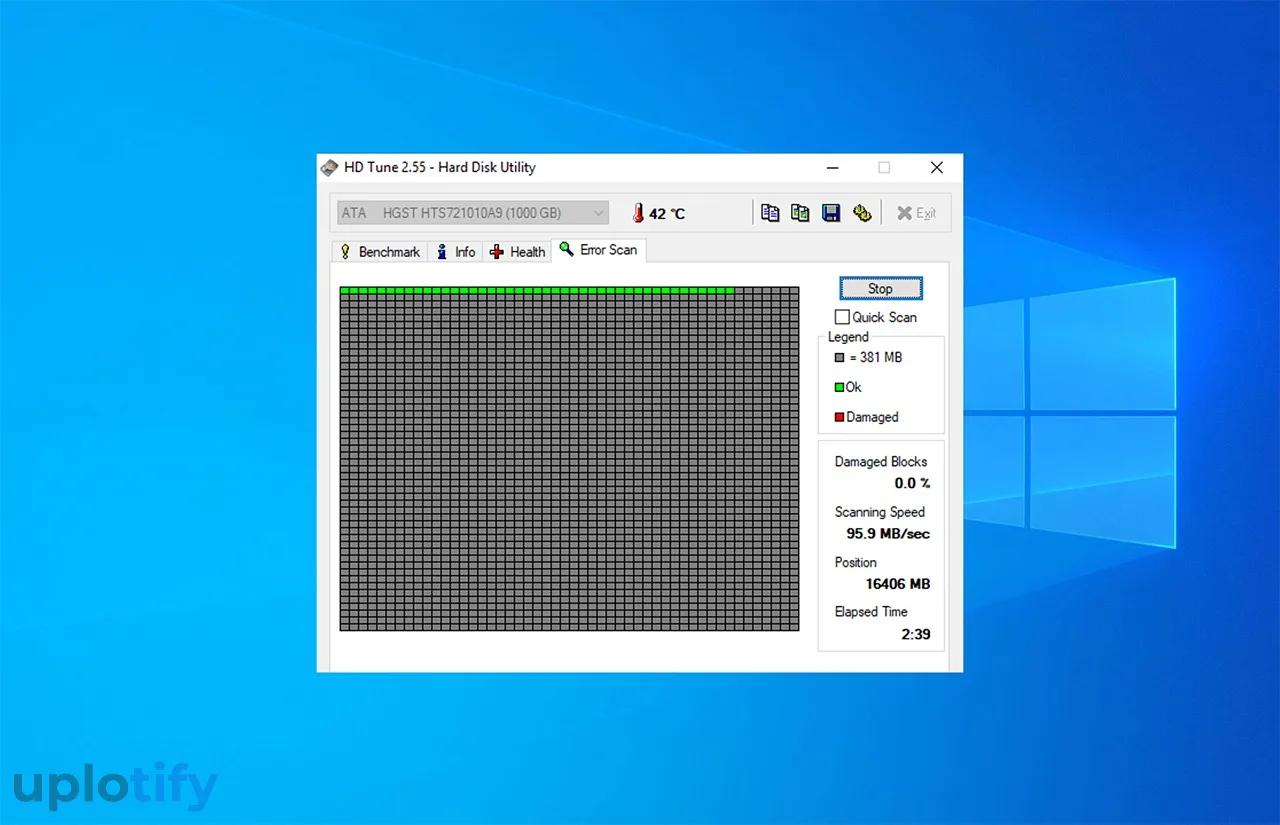This screenshot has width=1280, height=825.
Task: Close the HD Tune window
Action: click(937, 168)
